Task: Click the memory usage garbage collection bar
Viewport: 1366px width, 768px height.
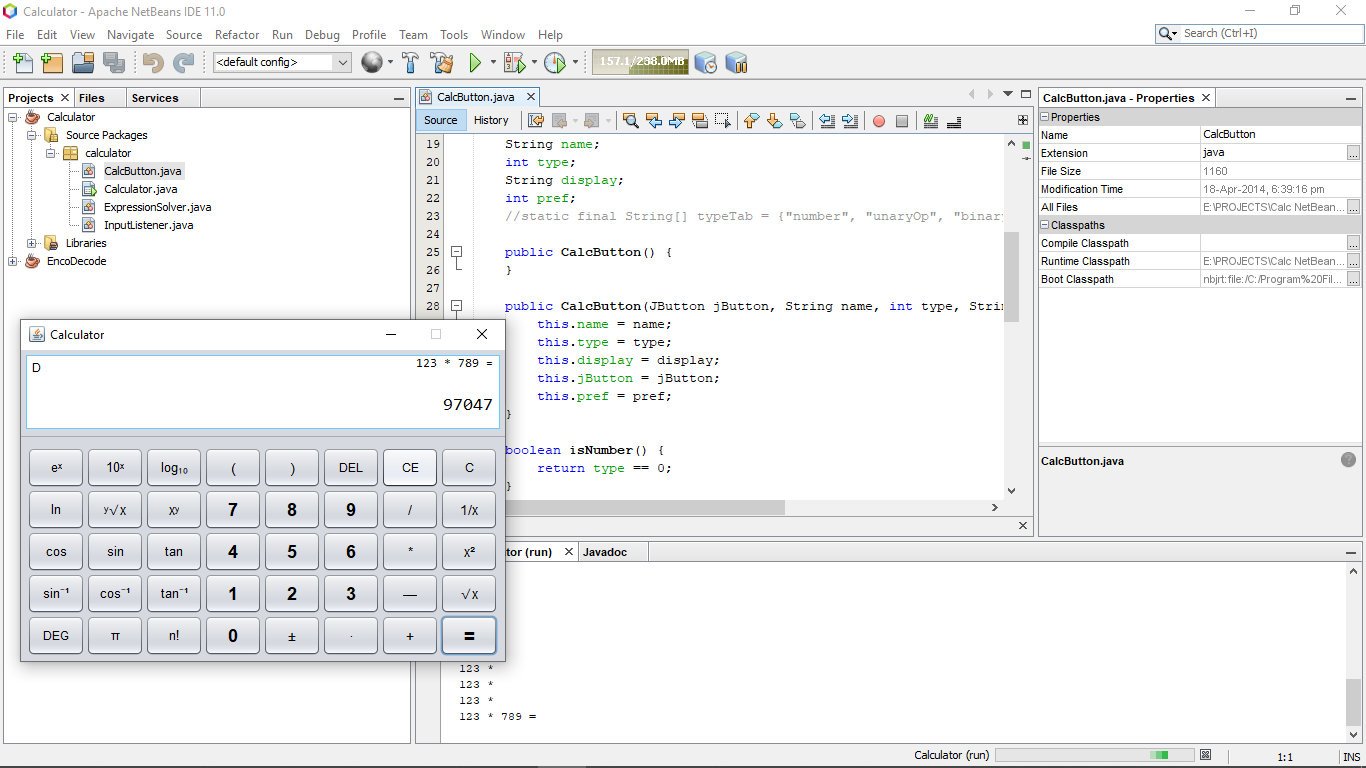Action: [640, 62]
